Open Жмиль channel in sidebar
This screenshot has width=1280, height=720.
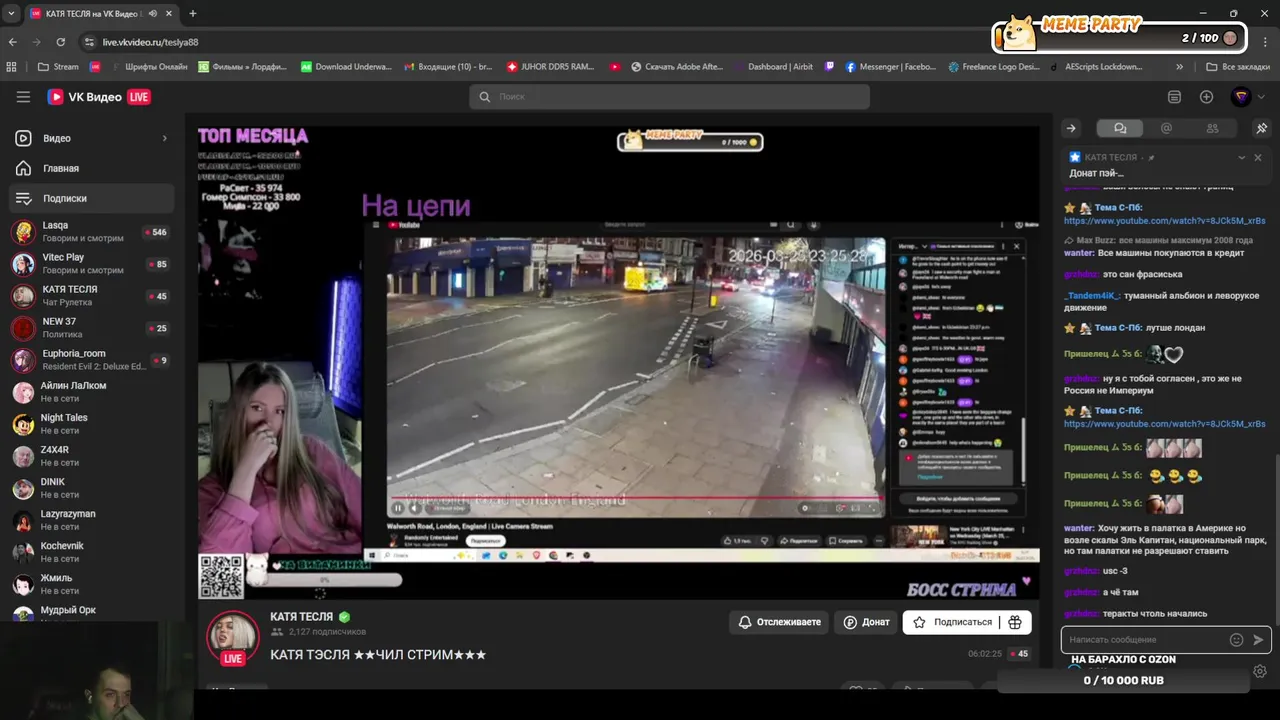91,584
